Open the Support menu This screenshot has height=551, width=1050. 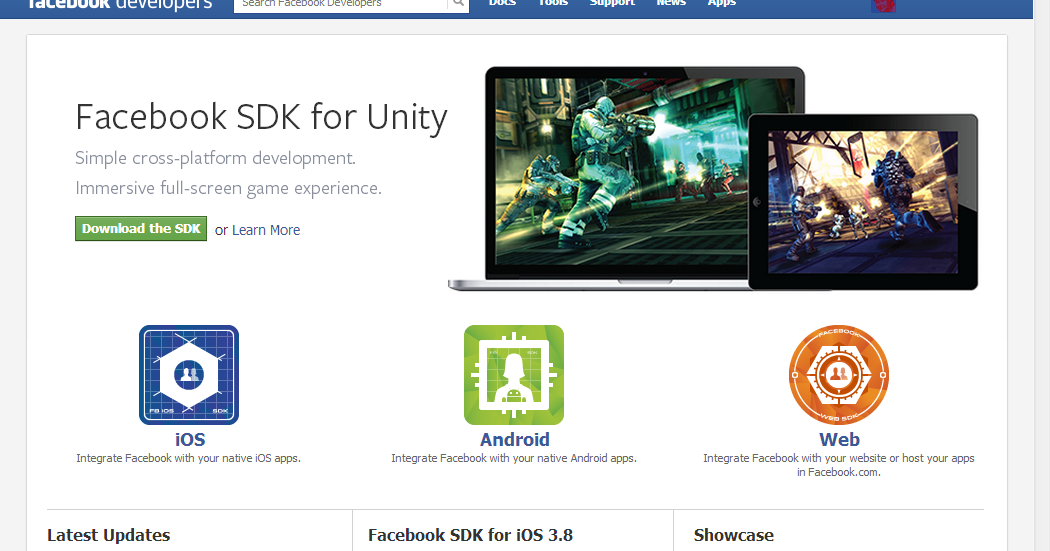tap(612, 3)
